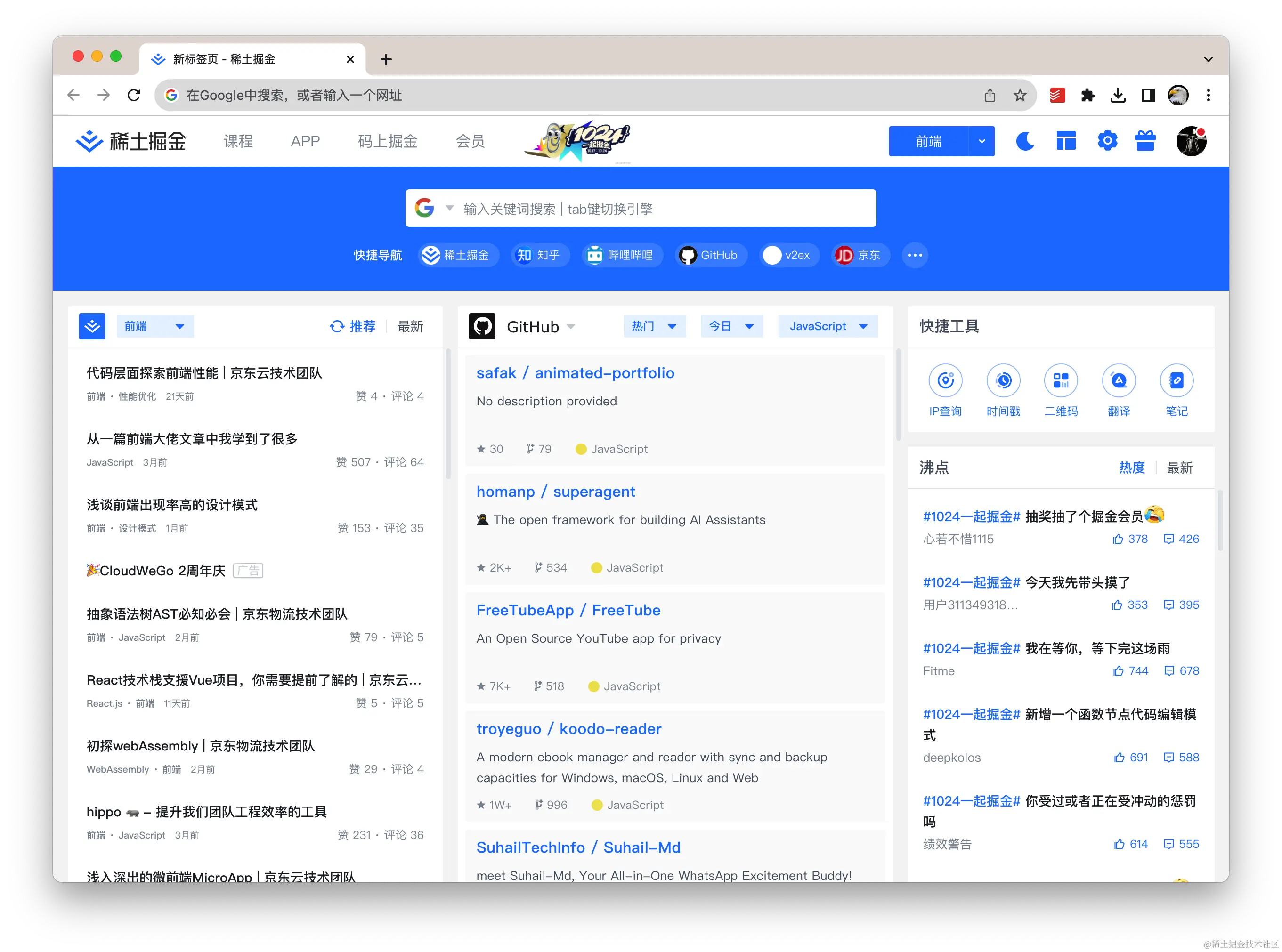
Task: Click the layout panel icon in header
Action: click(1066, 141)
